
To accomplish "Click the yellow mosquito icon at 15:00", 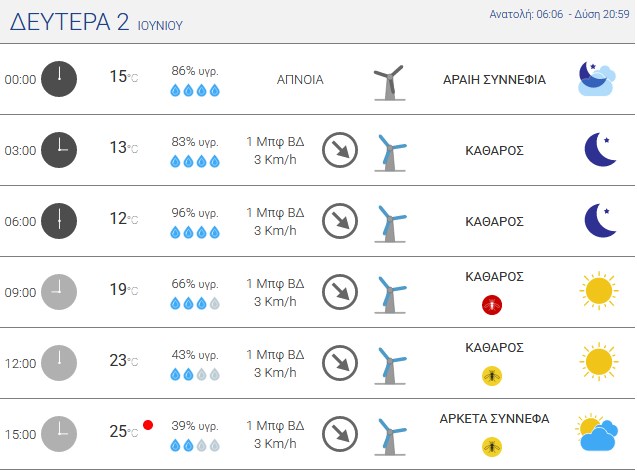I will tap(492, 447).
